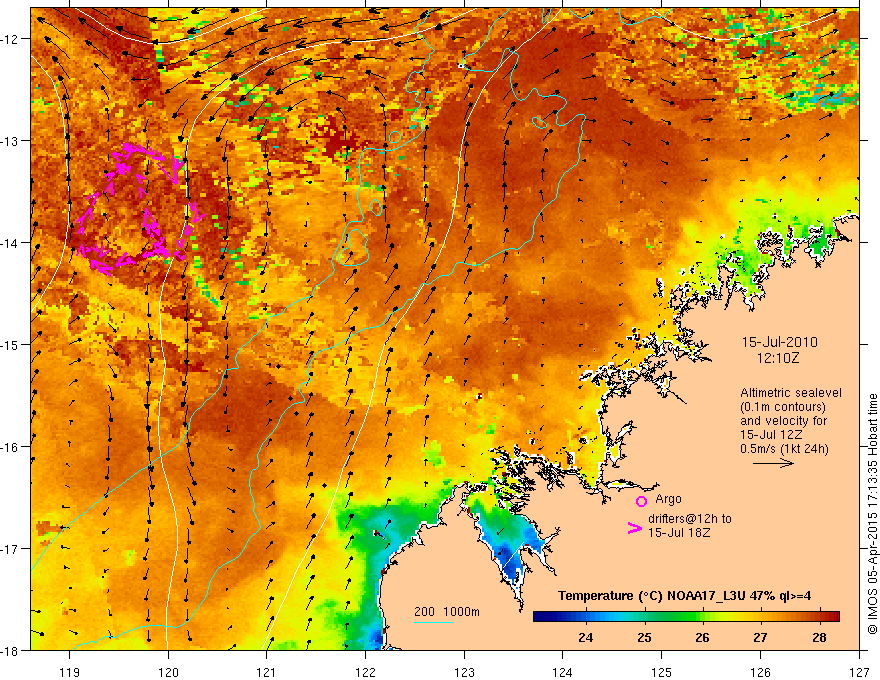
Task: Click the magenta drifter arrowhead legend symbol
Action: [x=635, y=528]
